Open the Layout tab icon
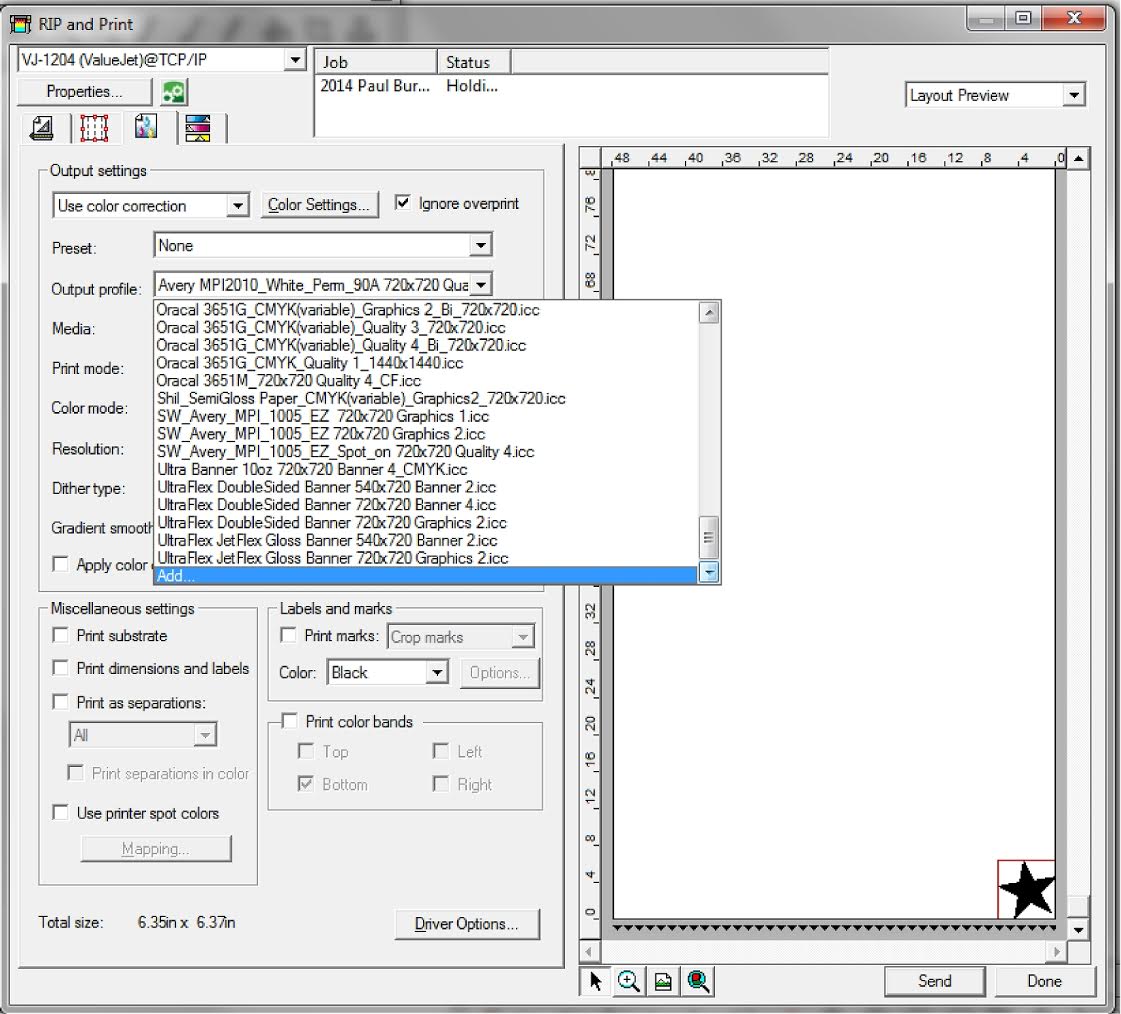Viewport: 1121px width, 1014px height. point(42,129)
